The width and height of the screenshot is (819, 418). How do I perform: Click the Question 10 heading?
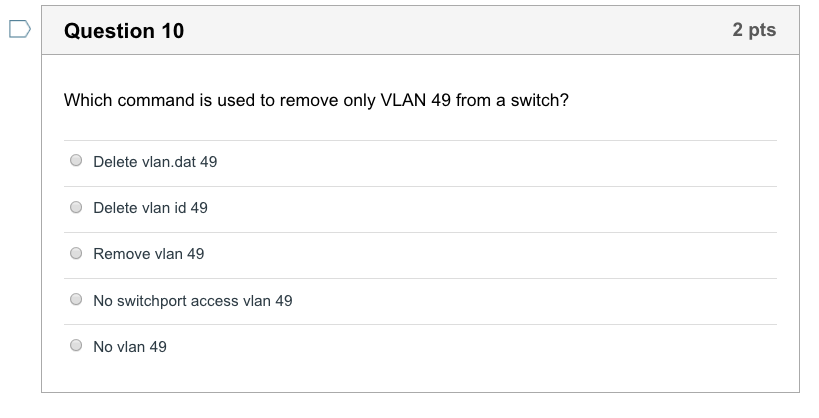tap(124, 31)
